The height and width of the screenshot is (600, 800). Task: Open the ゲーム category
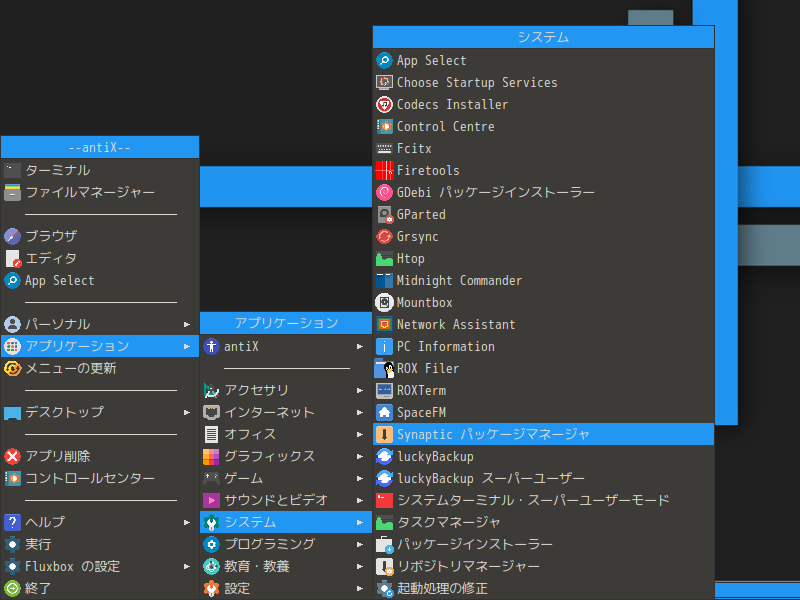[x=286, y=478]
